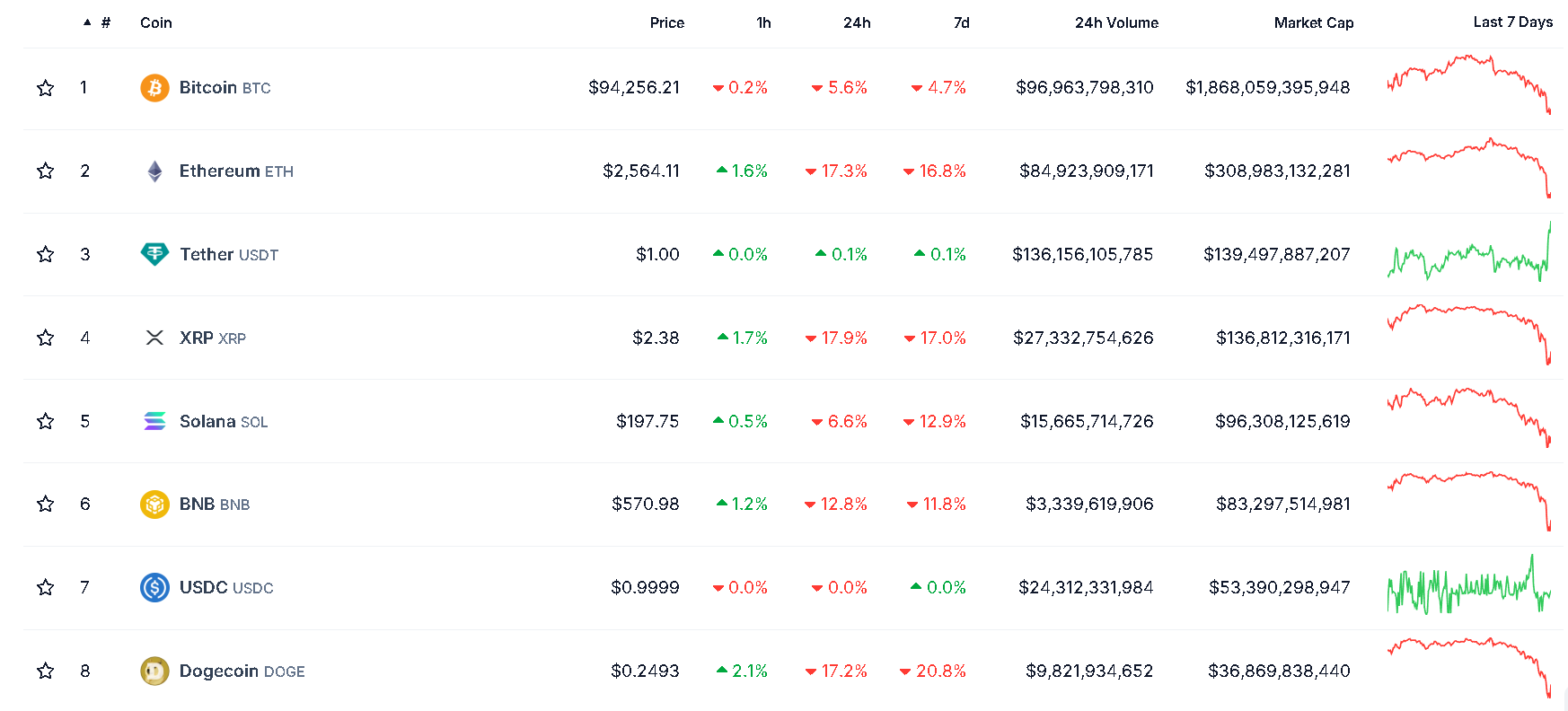Viewport: 1568px width, 711px height.
Task: Click the Bitcoin logo icon
Action: click(154, 88)
